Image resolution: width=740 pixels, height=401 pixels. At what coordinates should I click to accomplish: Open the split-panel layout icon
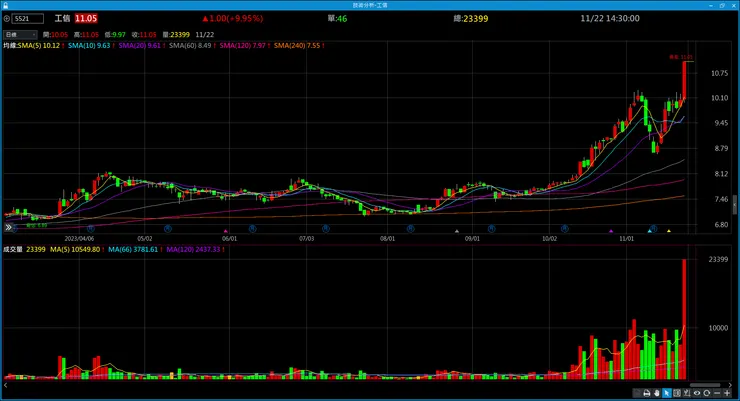coord(677,393)
